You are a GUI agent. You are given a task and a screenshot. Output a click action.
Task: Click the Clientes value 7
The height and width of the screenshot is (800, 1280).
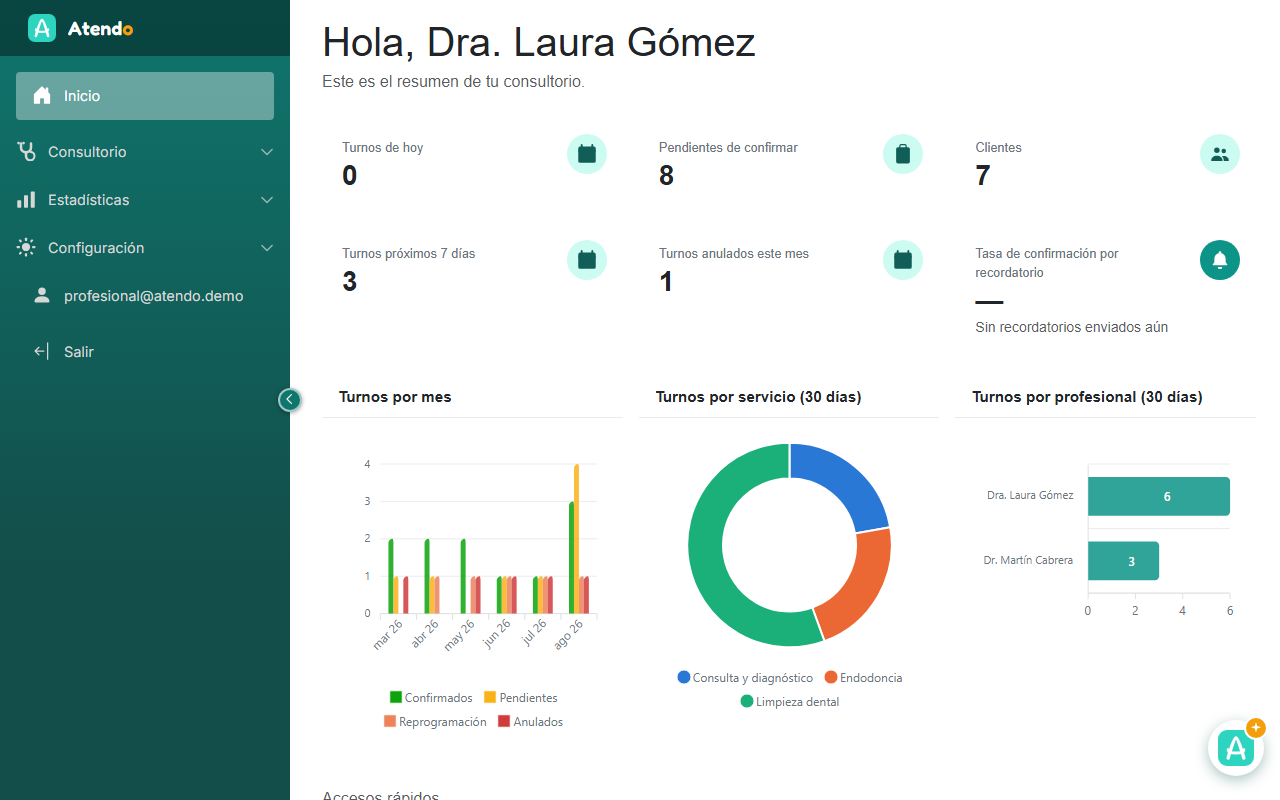[983, 176]
